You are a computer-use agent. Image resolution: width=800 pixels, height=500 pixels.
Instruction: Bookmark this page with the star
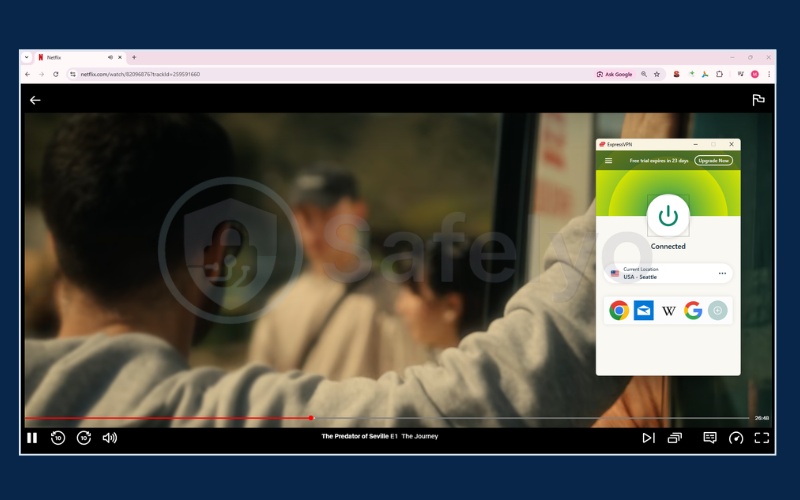[x=657, y=74]
